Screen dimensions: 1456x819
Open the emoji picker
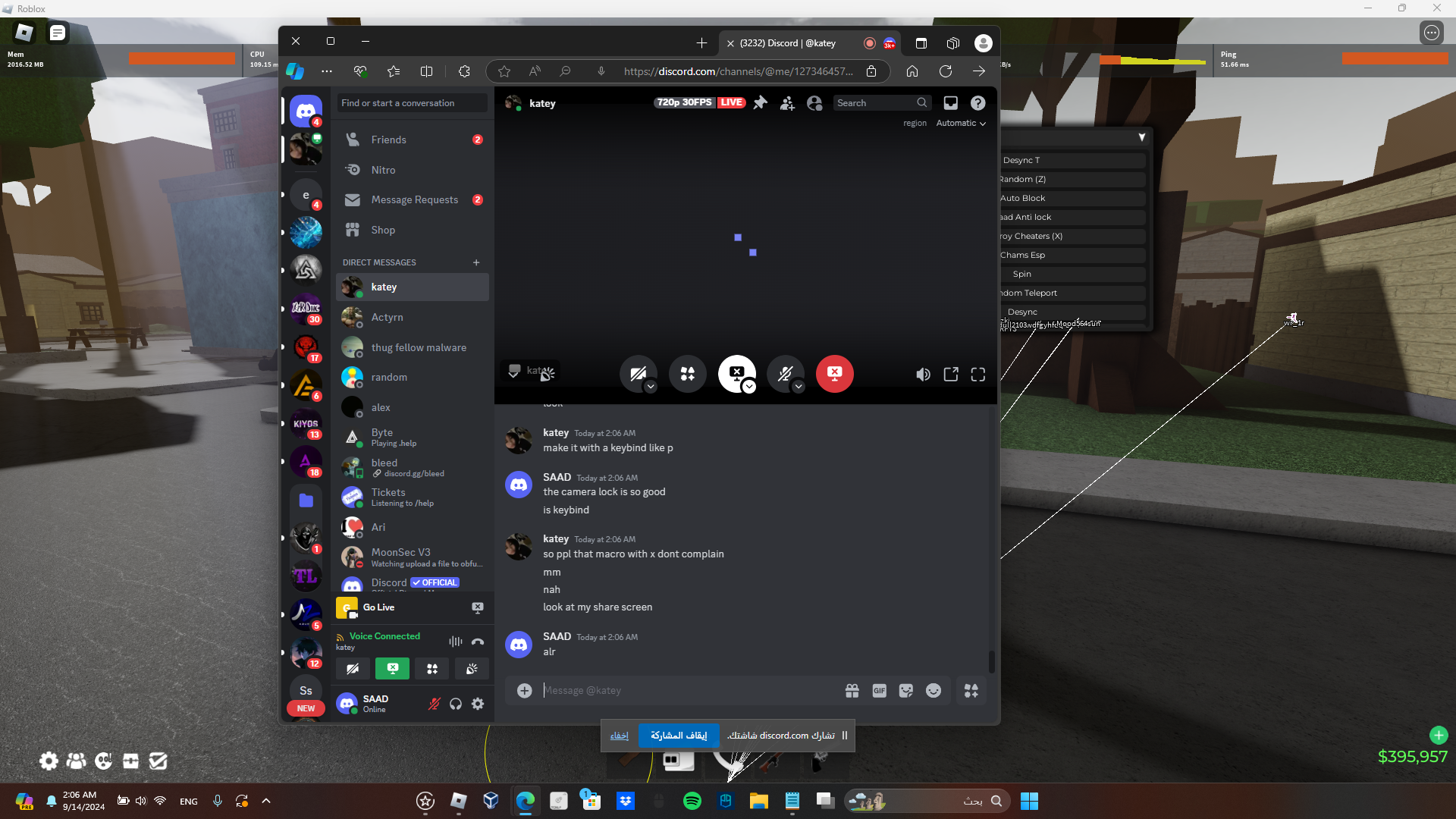[934, 691]
